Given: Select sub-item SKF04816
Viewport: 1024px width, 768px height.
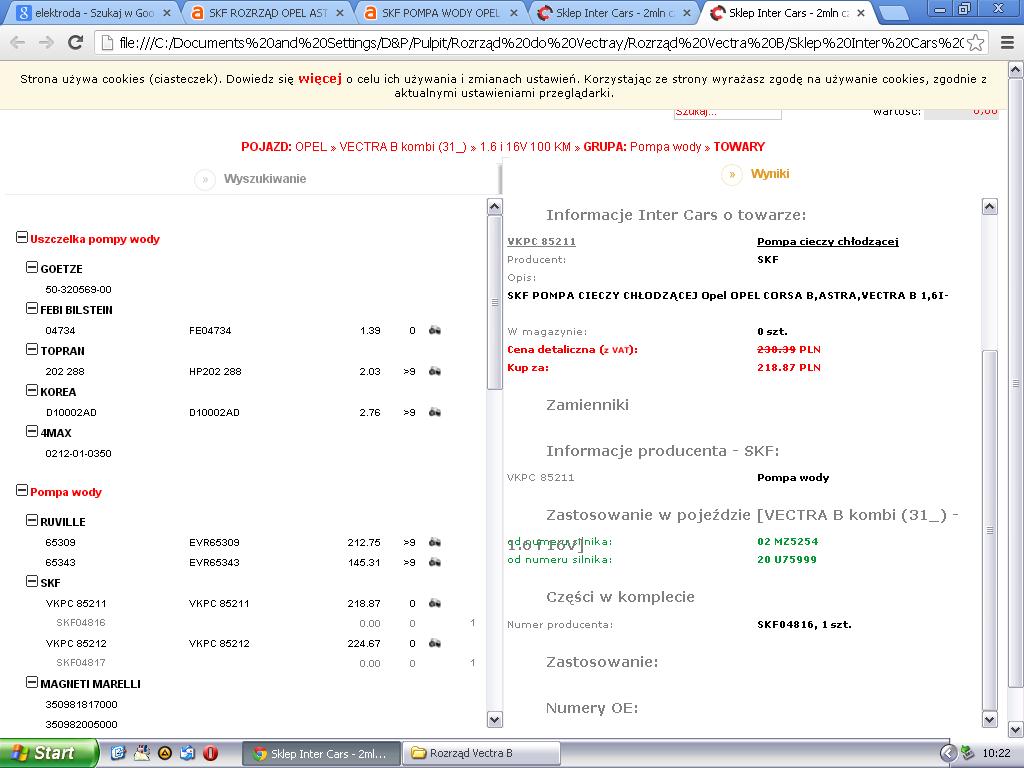Looking at the screenshot, I should 81,623.
